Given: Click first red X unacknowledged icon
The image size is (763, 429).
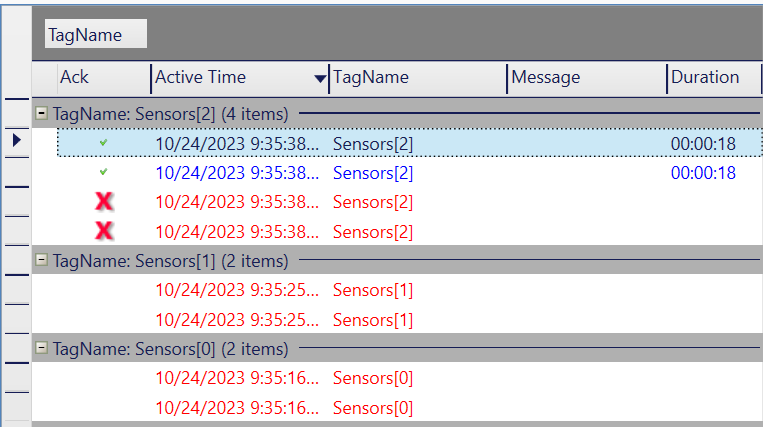Looking at the screenshot, I should point(104,201).
